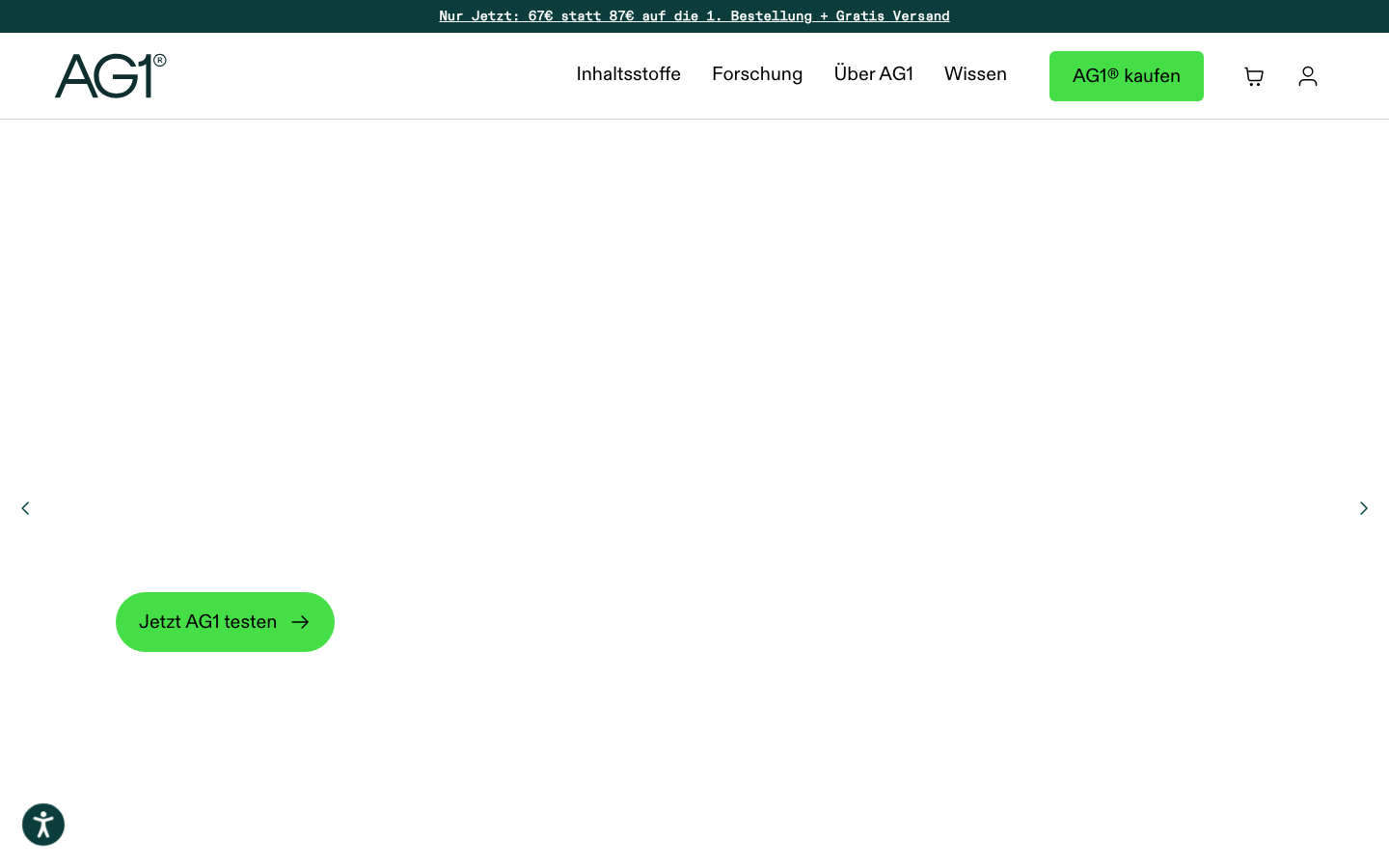Open Wissen menu item
Viewport: 1389px width, 868px height.
pyautogui.click(x=975, y=74)
